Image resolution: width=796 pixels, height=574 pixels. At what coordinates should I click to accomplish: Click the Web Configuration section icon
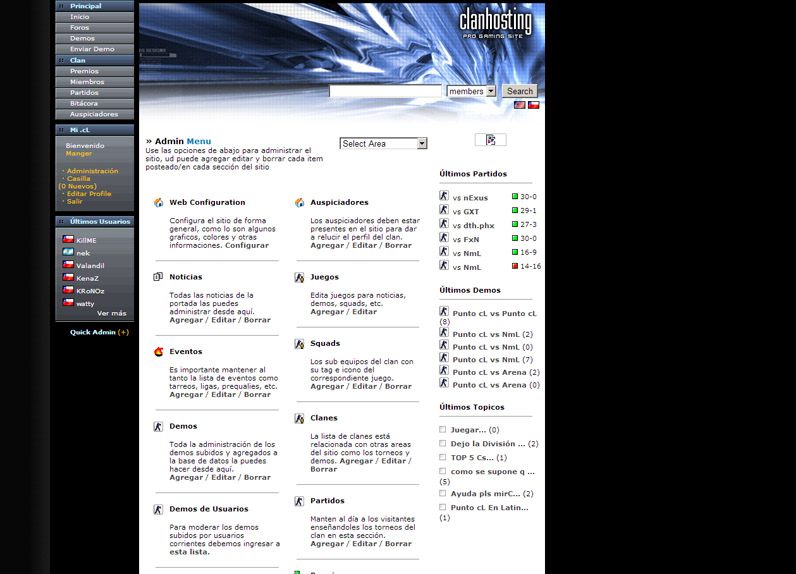click(158, 202)
